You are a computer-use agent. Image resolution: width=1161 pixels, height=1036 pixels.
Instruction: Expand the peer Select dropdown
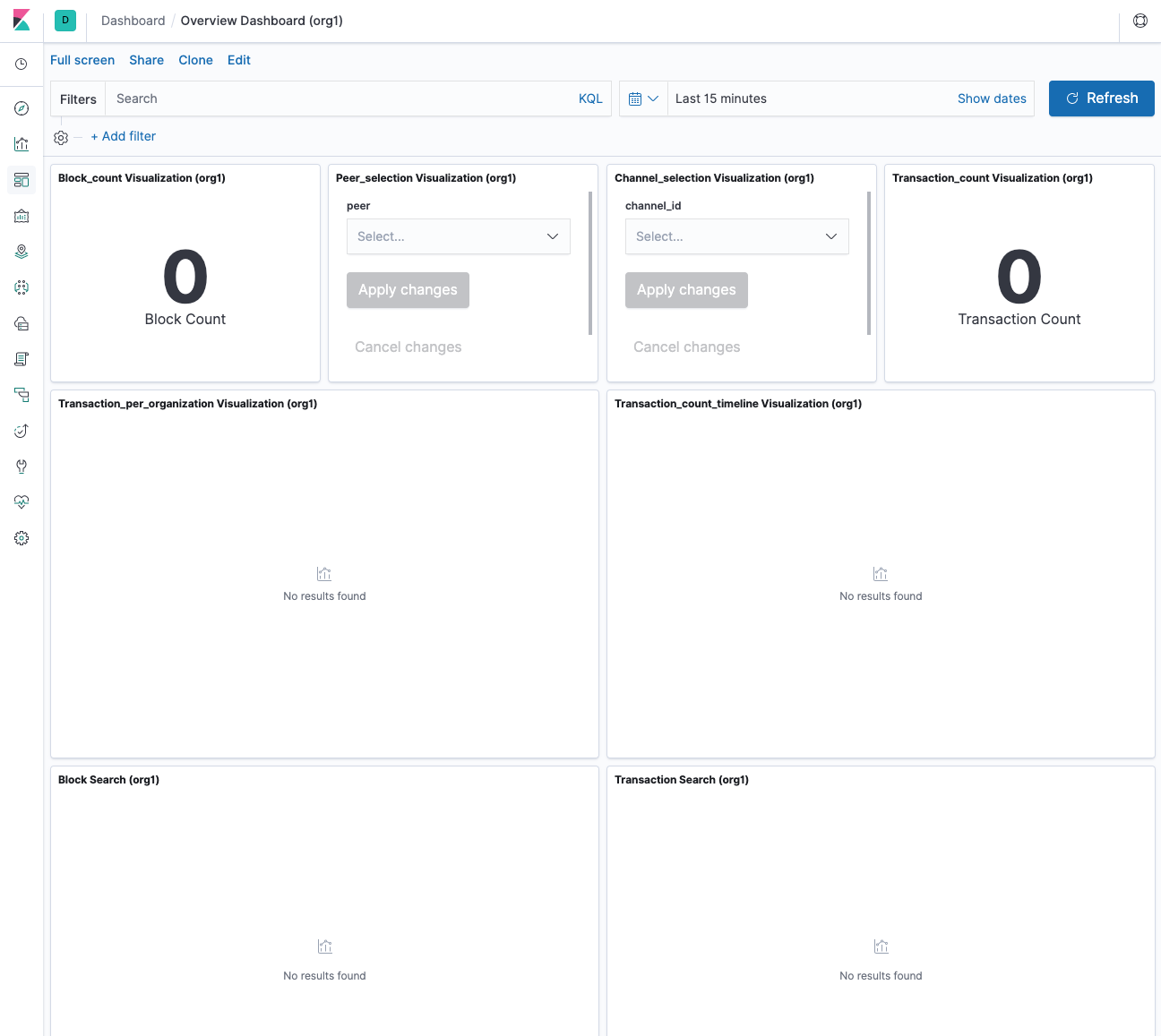459,236
